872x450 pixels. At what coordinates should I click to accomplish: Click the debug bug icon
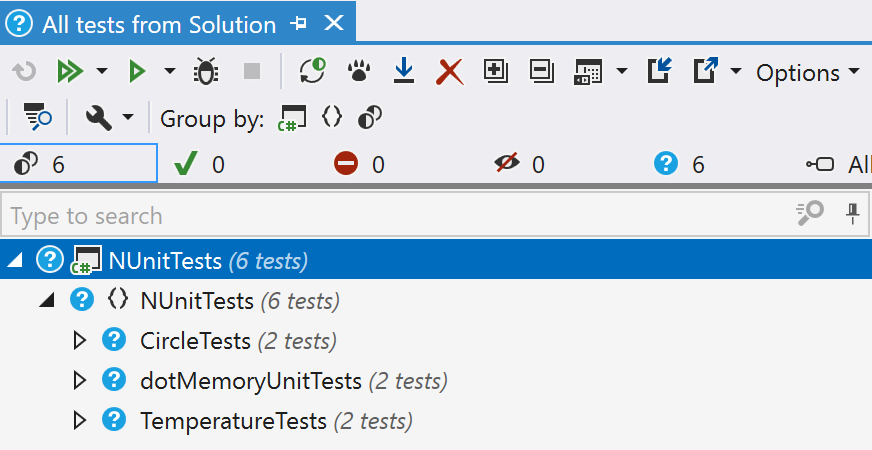pyautogui.click(x=206, y=72)
